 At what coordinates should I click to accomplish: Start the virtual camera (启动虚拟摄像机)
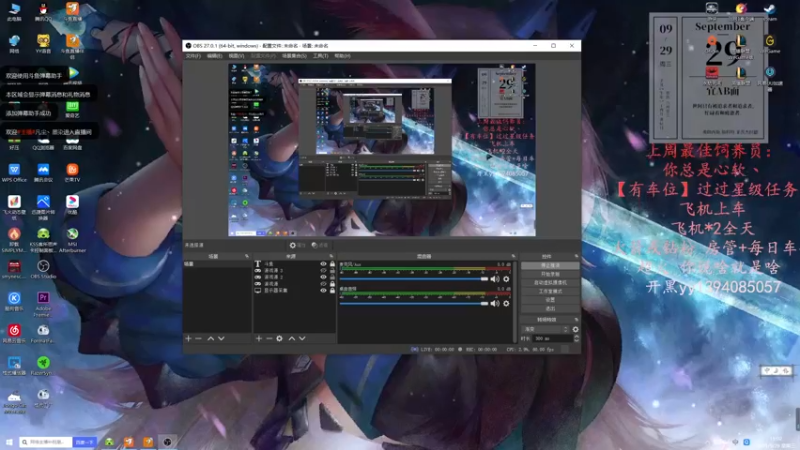(x=550, y=283)
